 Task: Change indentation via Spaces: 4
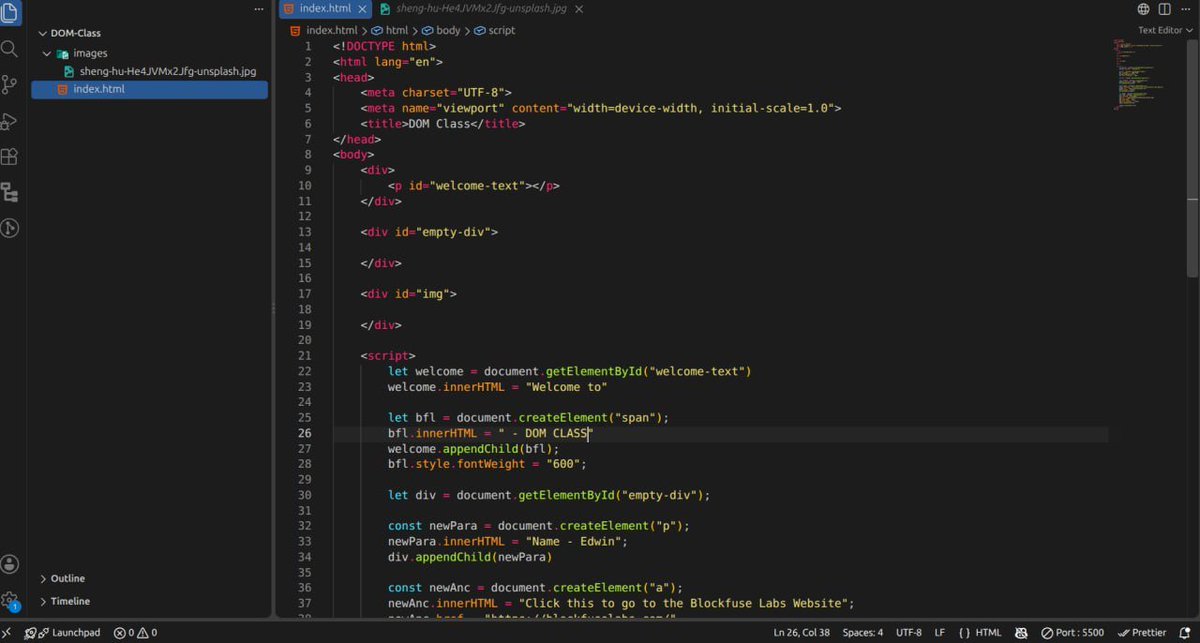863,633
